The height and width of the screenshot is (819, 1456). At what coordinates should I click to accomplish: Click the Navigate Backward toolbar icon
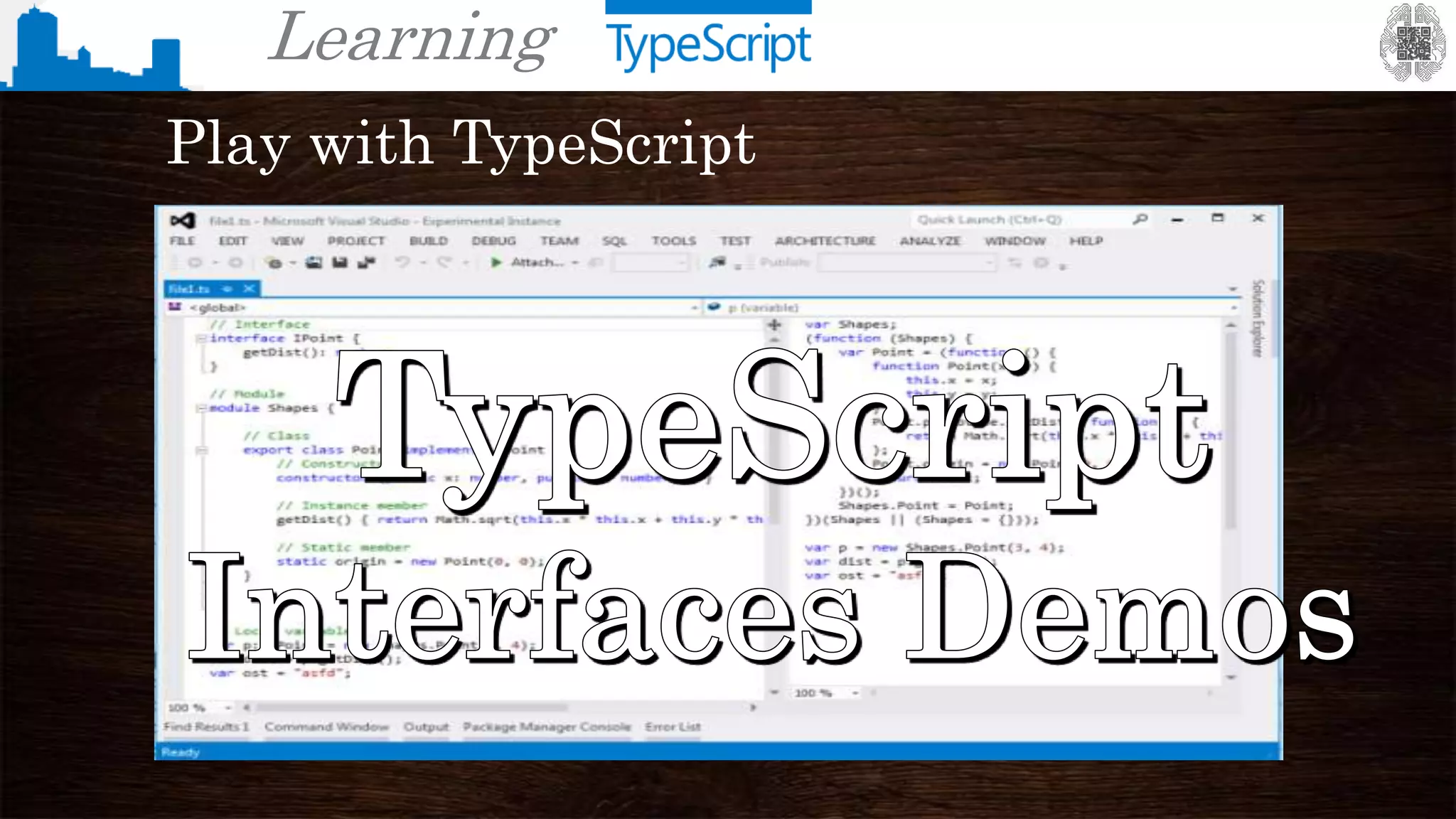195,262
